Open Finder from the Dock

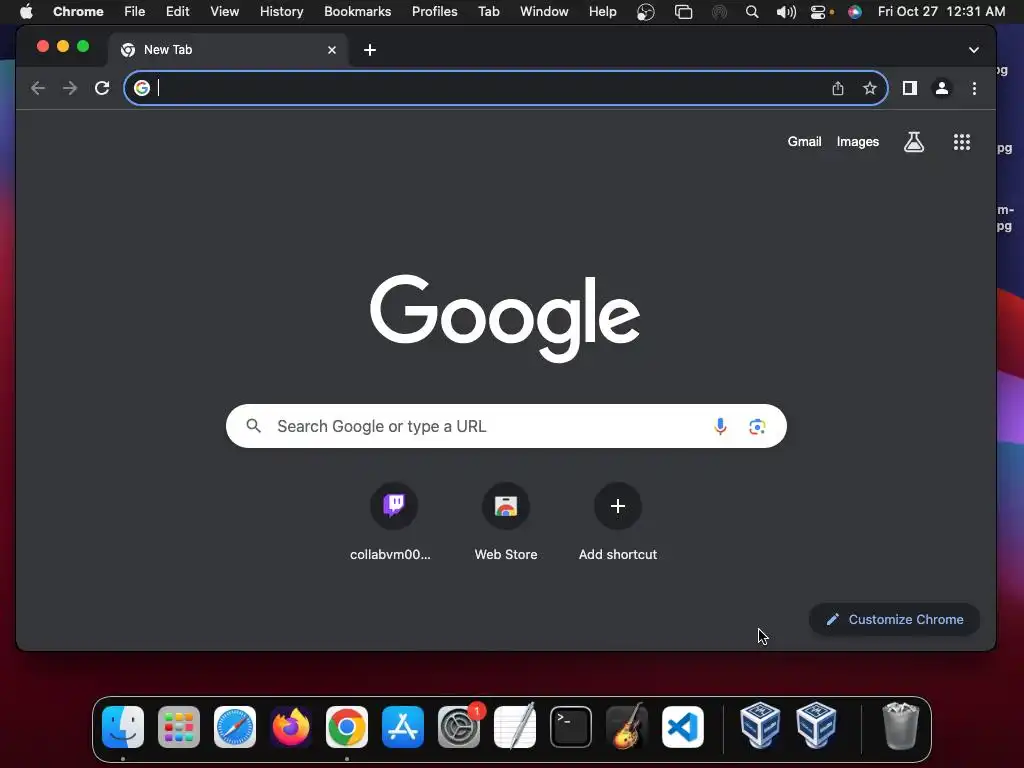[x=123, y=727]
